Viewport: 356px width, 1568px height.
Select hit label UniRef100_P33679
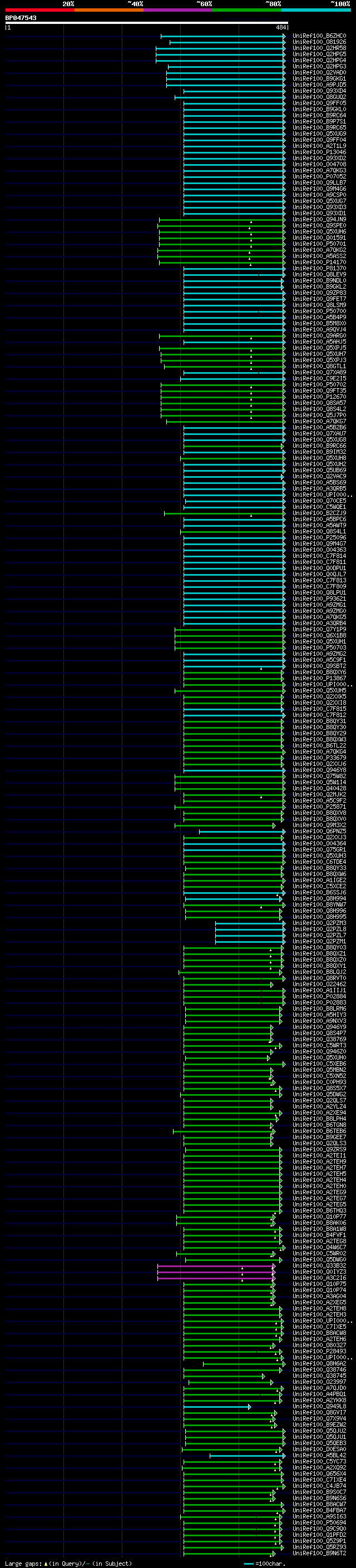(x=319, y=758)
